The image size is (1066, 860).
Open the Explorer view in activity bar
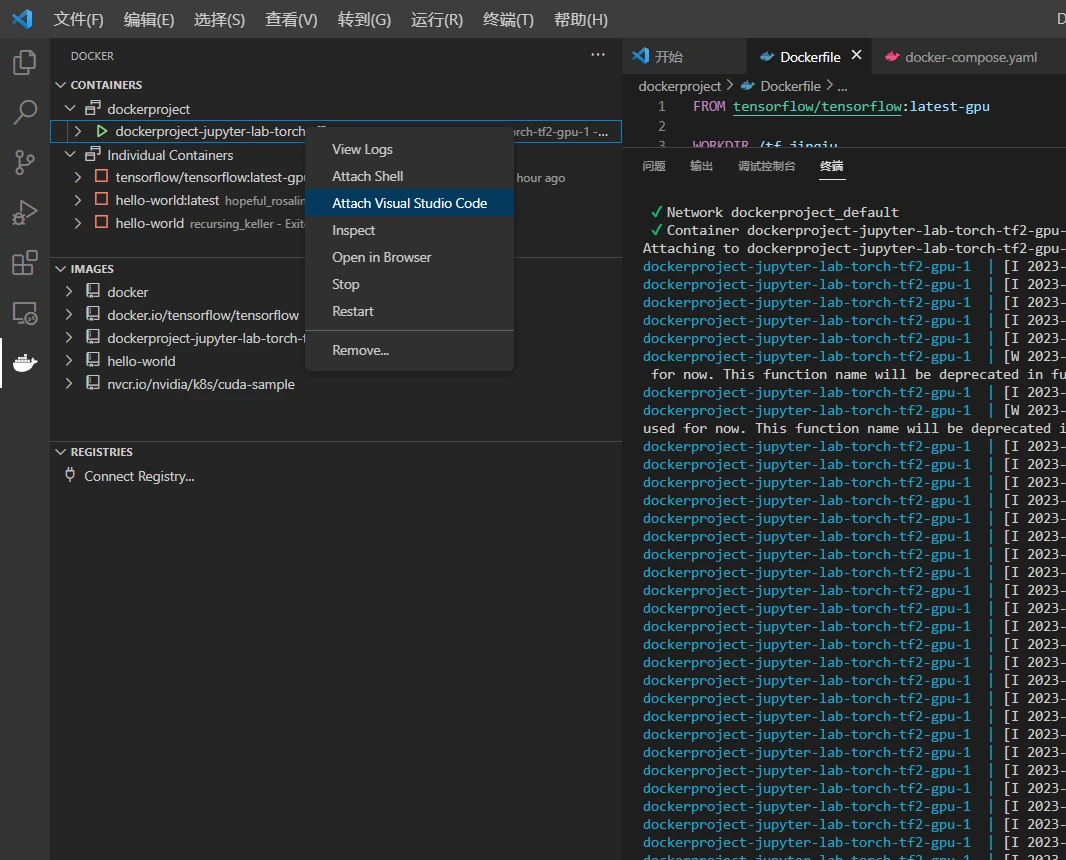coord(24,63)
